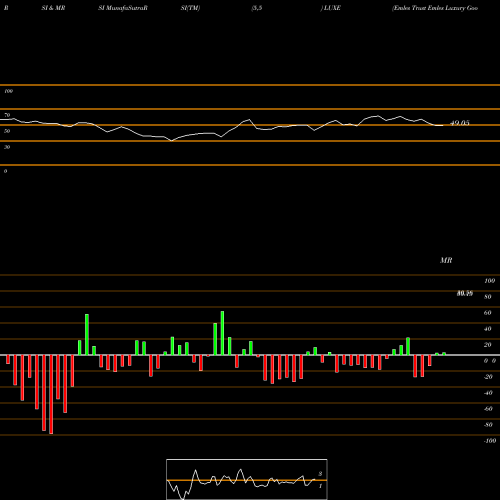
Task: Click the 'SI MunafaSutraR' header label
Action: pos(123,8)
